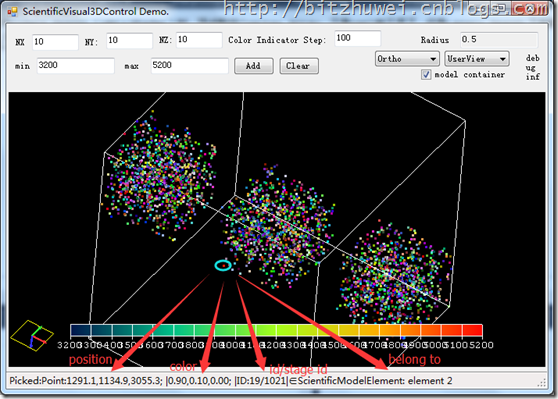558x399 pixels.
Task: Focus the NY input field
Action: point(130,41)
